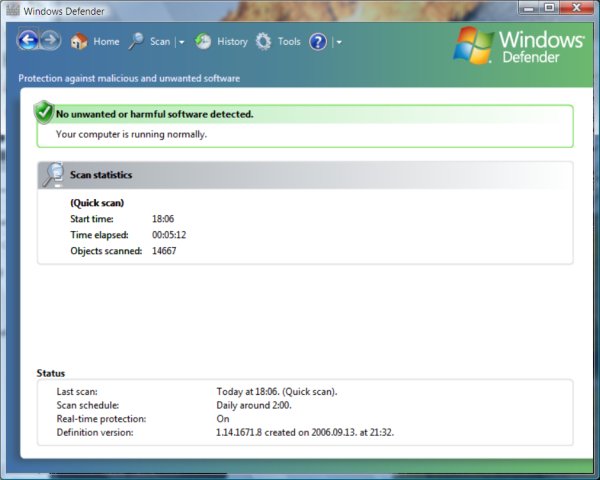Click the green shield status icon

click(x=43, y=111)
